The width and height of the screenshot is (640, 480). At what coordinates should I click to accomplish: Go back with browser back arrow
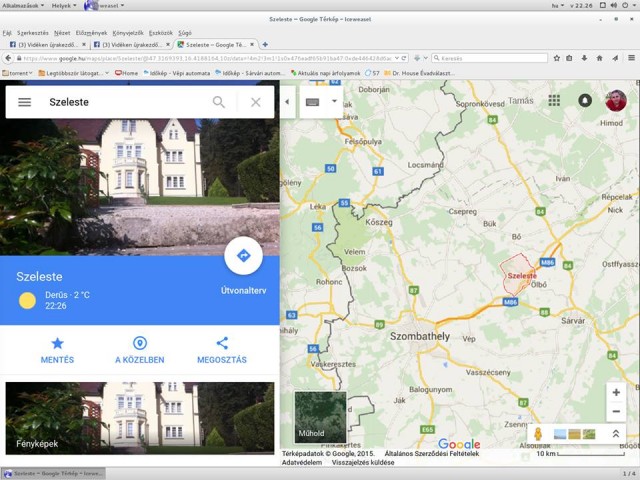(x=8, y=58)
